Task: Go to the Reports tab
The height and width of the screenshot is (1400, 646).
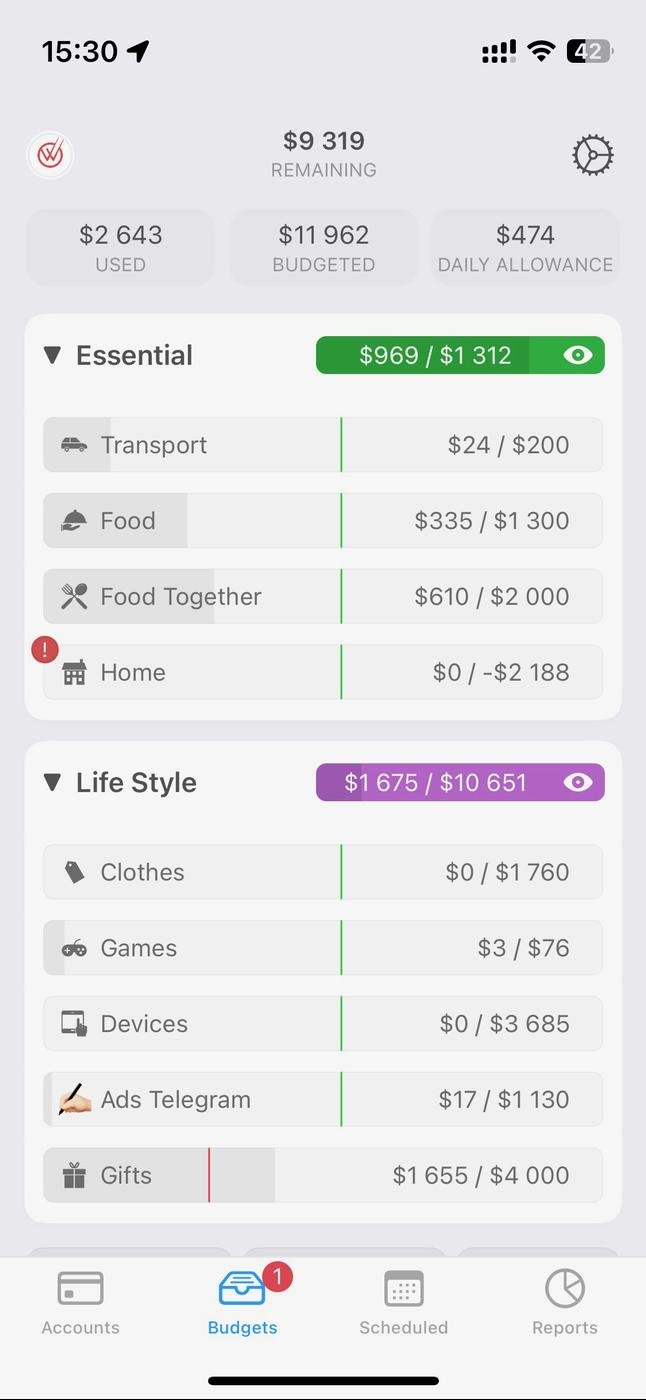Action: point(564,1302)
